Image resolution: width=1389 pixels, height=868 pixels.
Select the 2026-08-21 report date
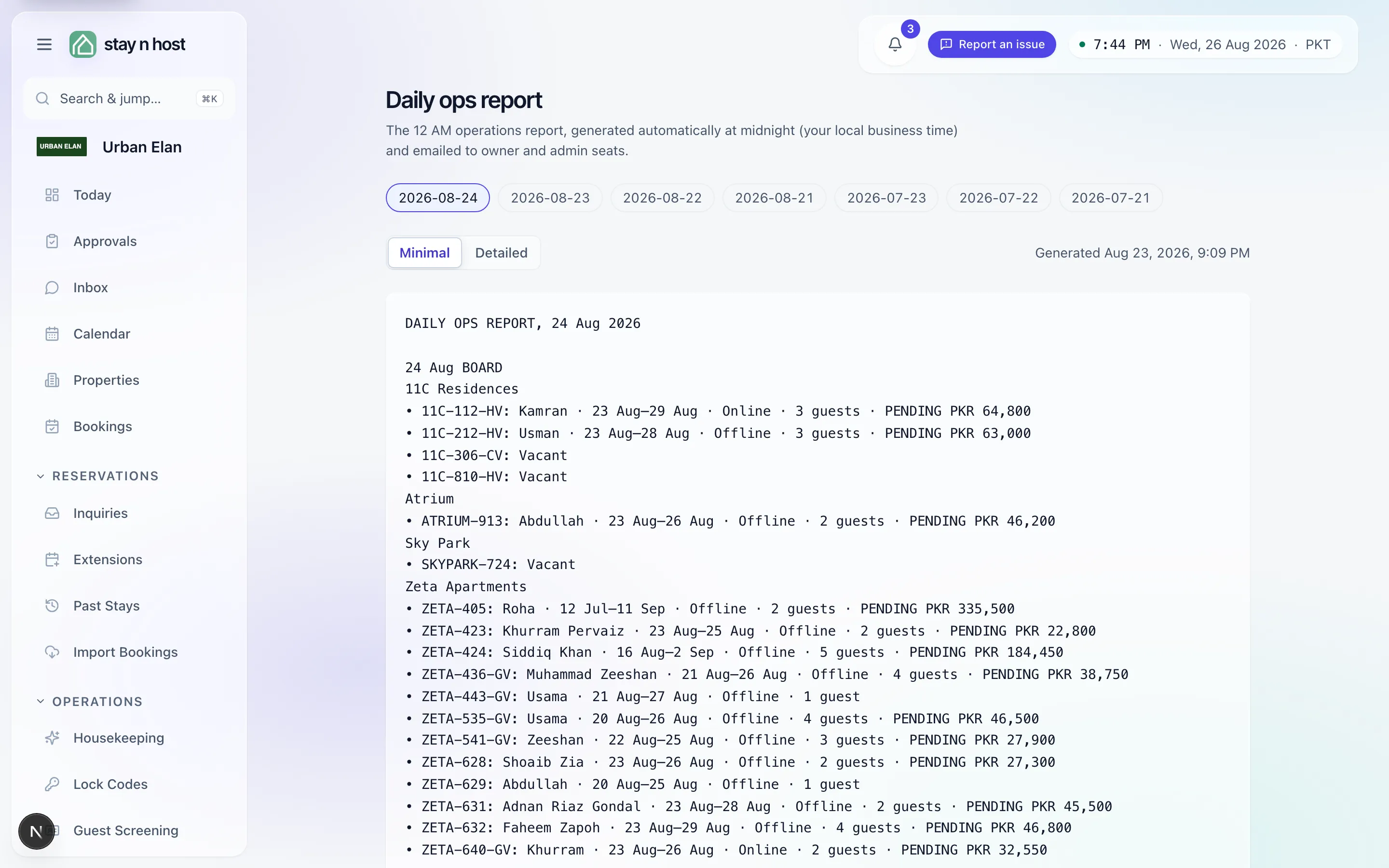click(x=774, y=198)
